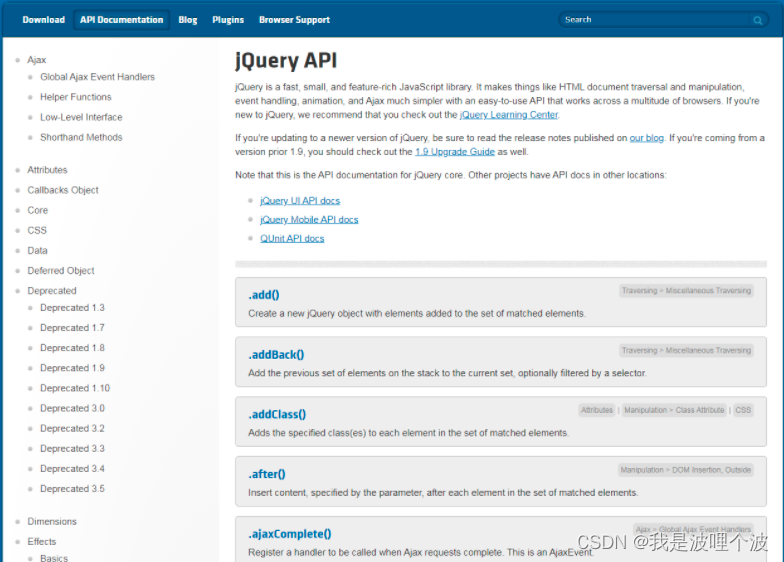Open the Download menu item
The image size is (784, 562).
44,20
